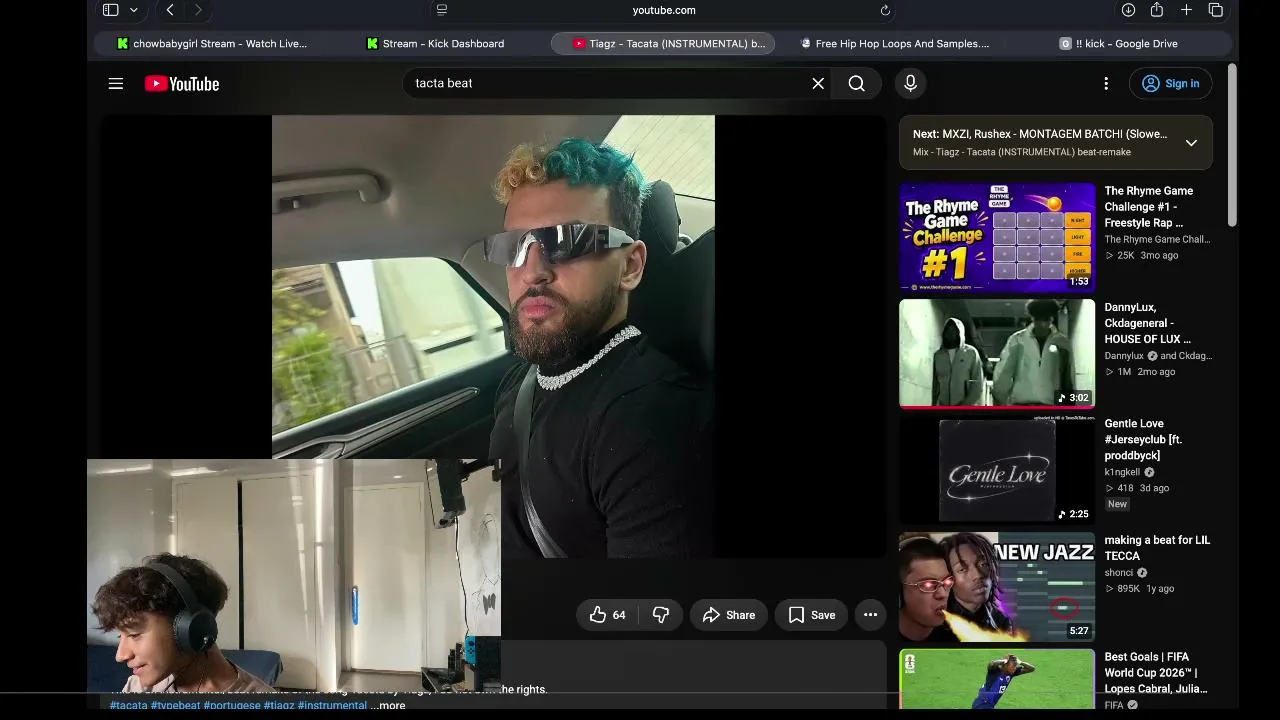Open title 'making a beat for LIL TECCA'
Image resolution: width=1280 pixels, height=720 pixels.
pos(1157,548)
